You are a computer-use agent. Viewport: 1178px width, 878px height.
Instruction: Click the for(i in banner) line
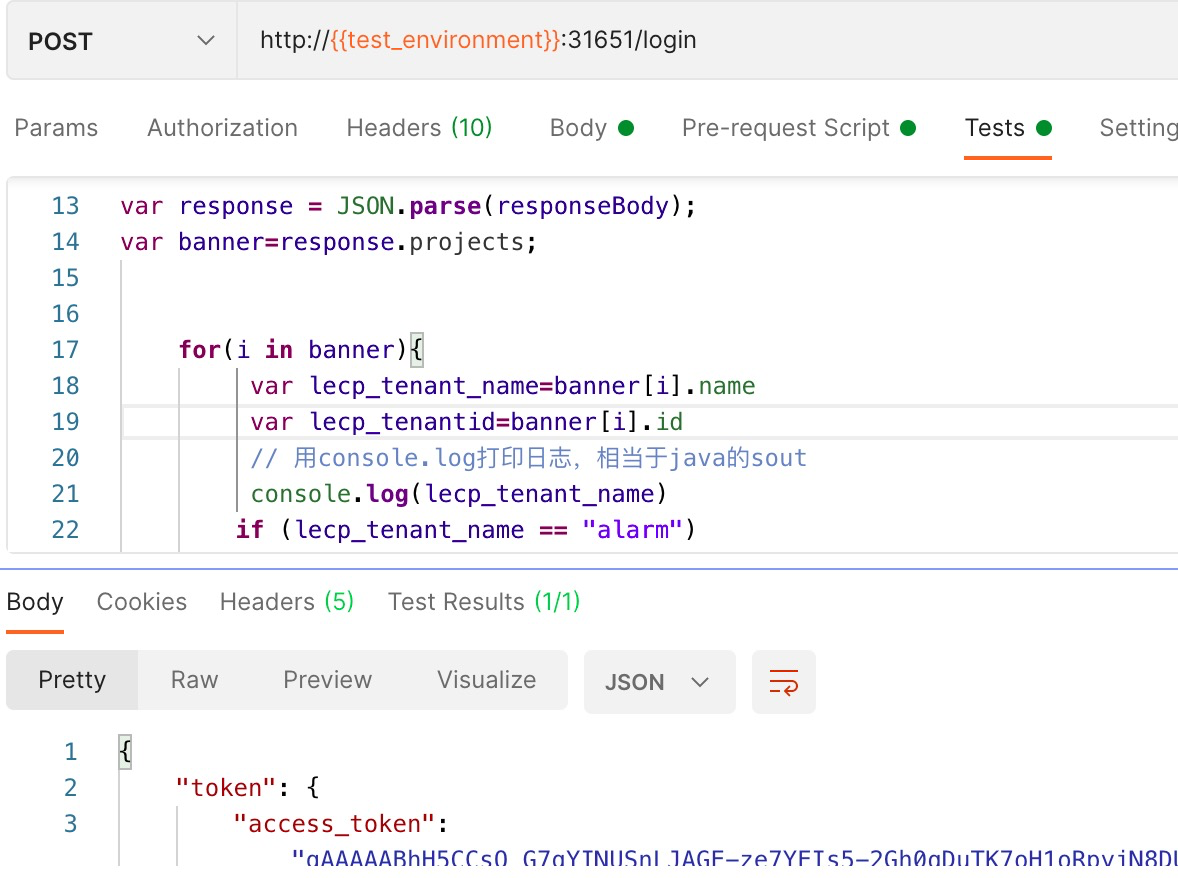(x=301, y=350)
